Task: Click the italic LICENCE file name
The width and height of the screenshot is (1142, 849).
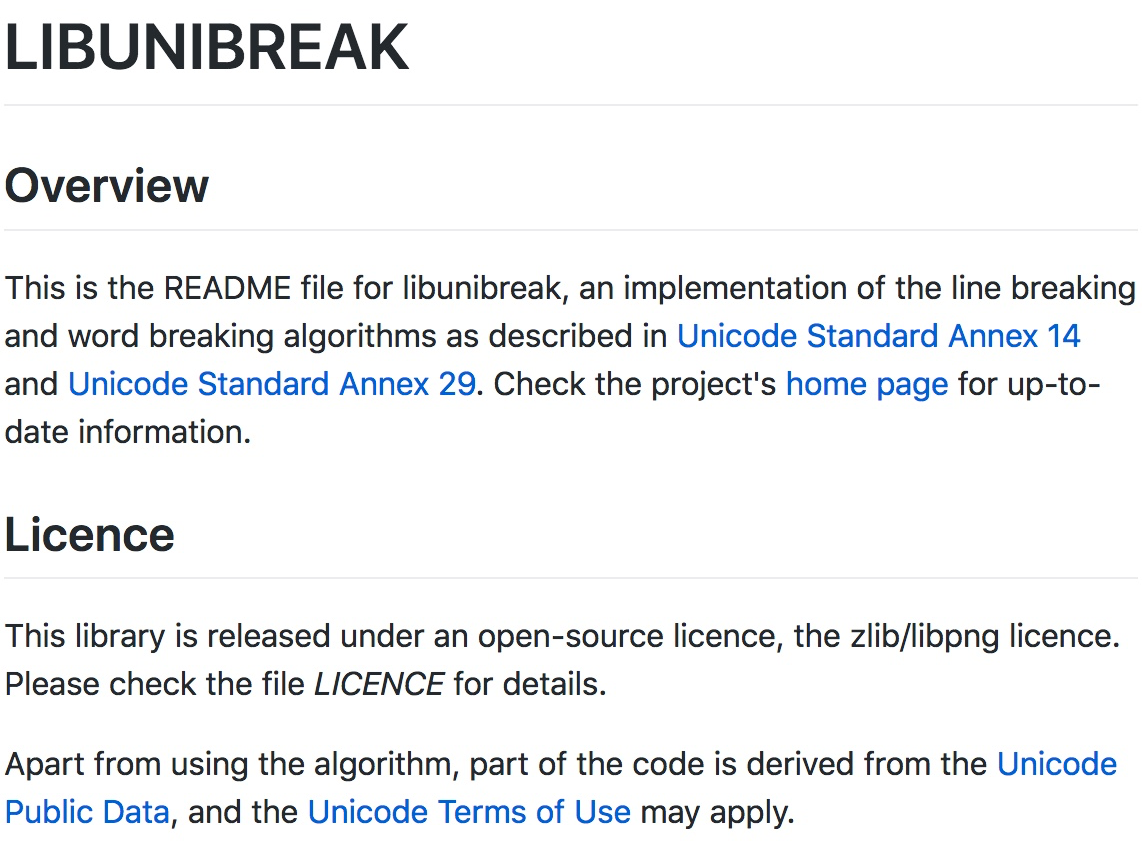Action: [x=379, y=685]
